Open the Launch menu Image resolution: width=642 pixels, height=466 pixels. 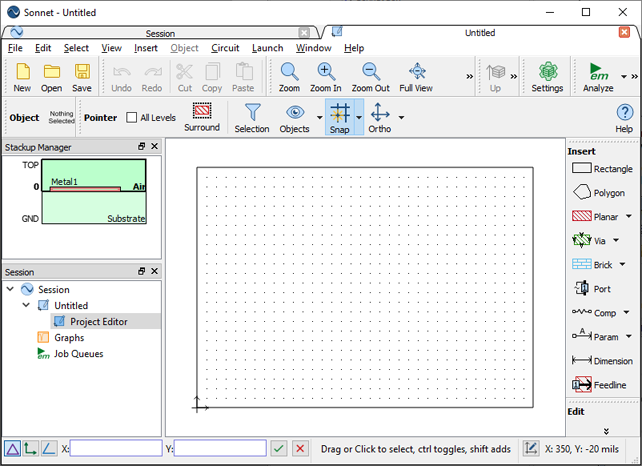click(x=267, y=48)
